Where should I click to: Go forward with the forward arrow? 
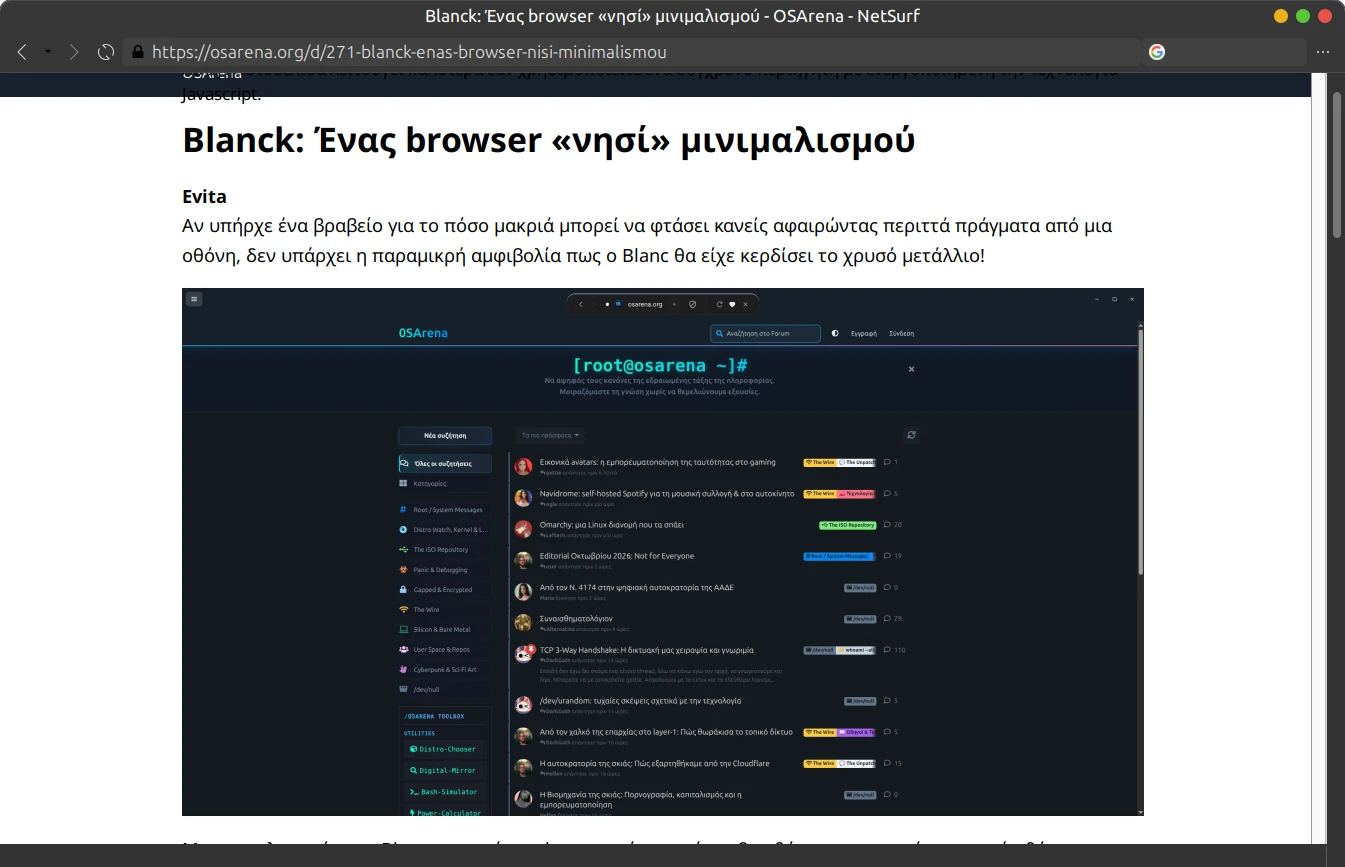[74, 52]
